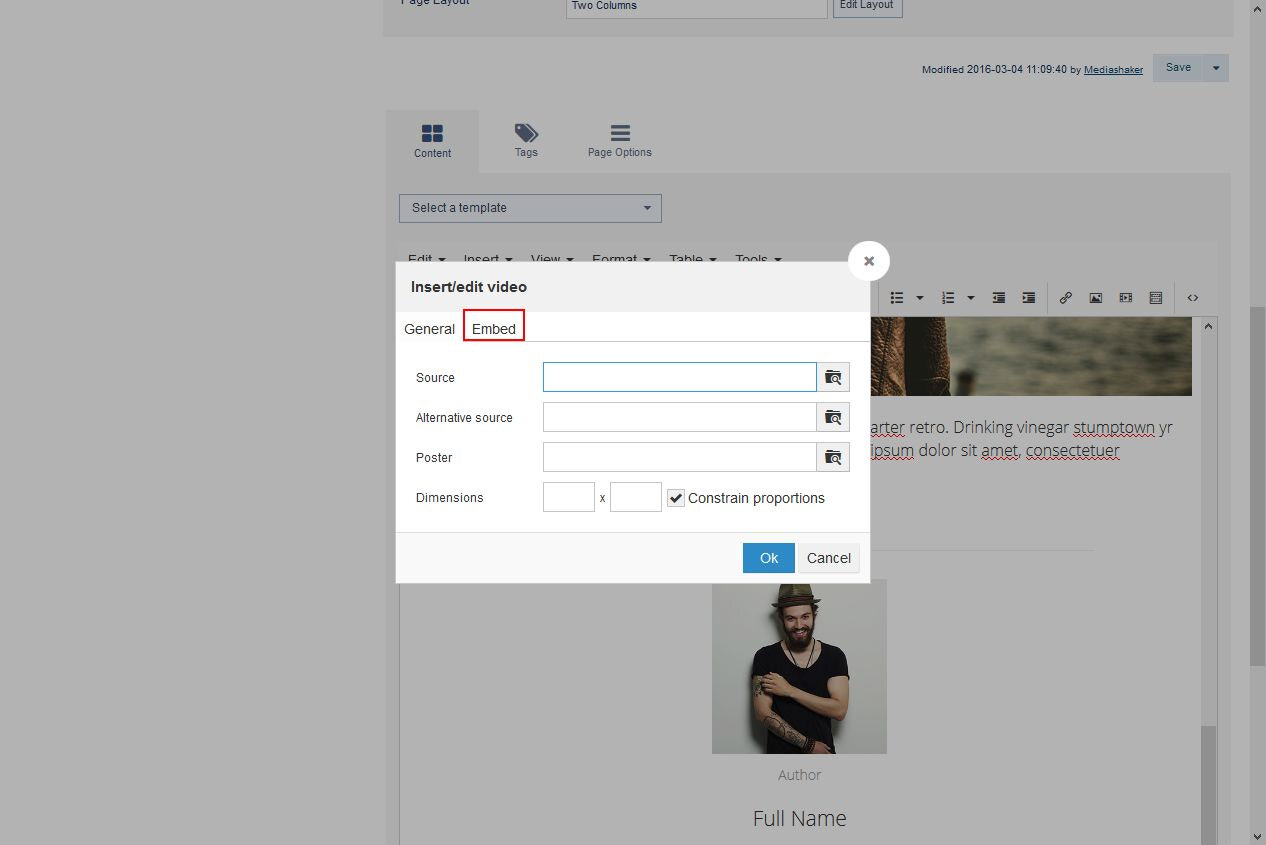Click the numbered list icon
This screenshot has width=1266, height=845.
coord(948,298)
